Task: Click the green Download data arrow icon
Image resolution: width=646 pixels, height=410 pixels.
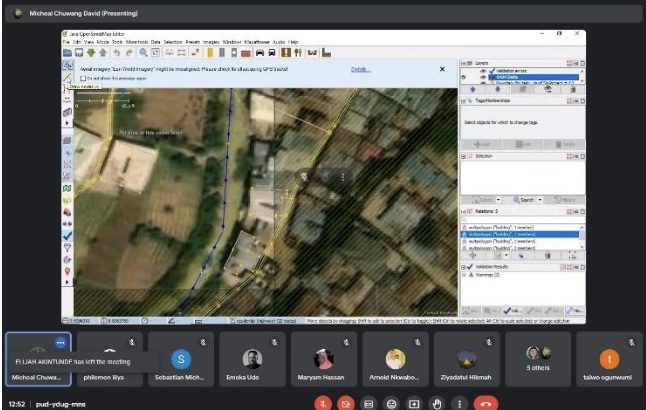Action: pos(91,53)
